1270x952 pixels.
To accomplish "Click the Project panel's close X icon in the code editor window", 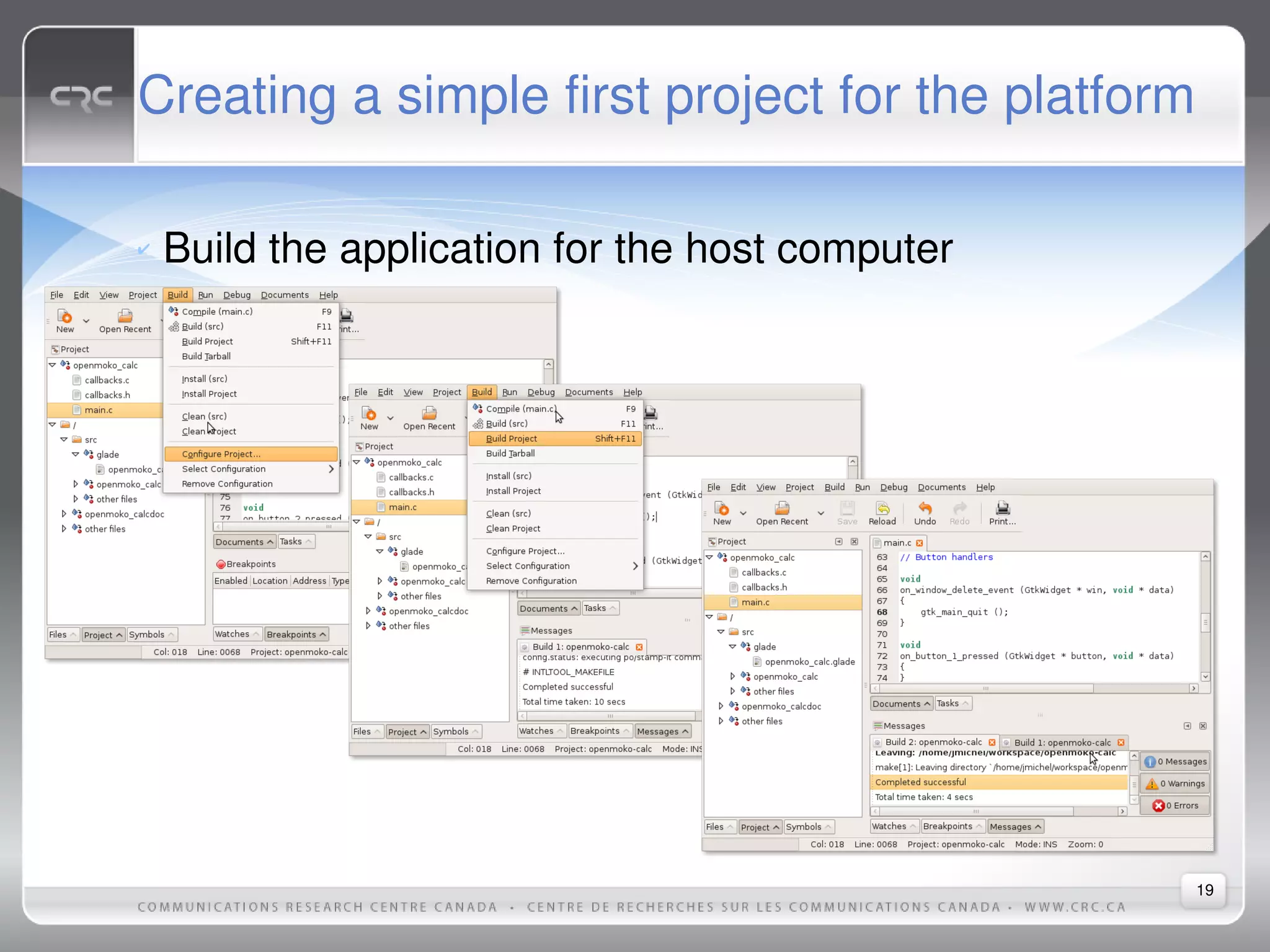I will coord(854,542).
